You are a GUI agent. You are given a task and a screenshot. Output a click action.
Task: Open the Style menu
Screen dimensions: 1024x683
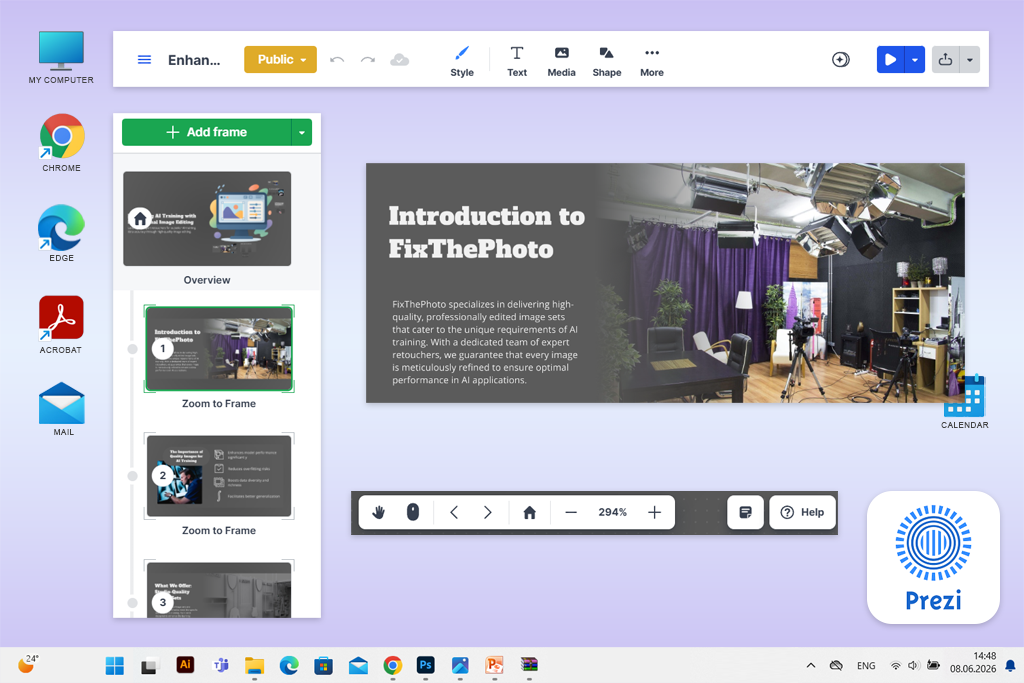tap(462, 61)
